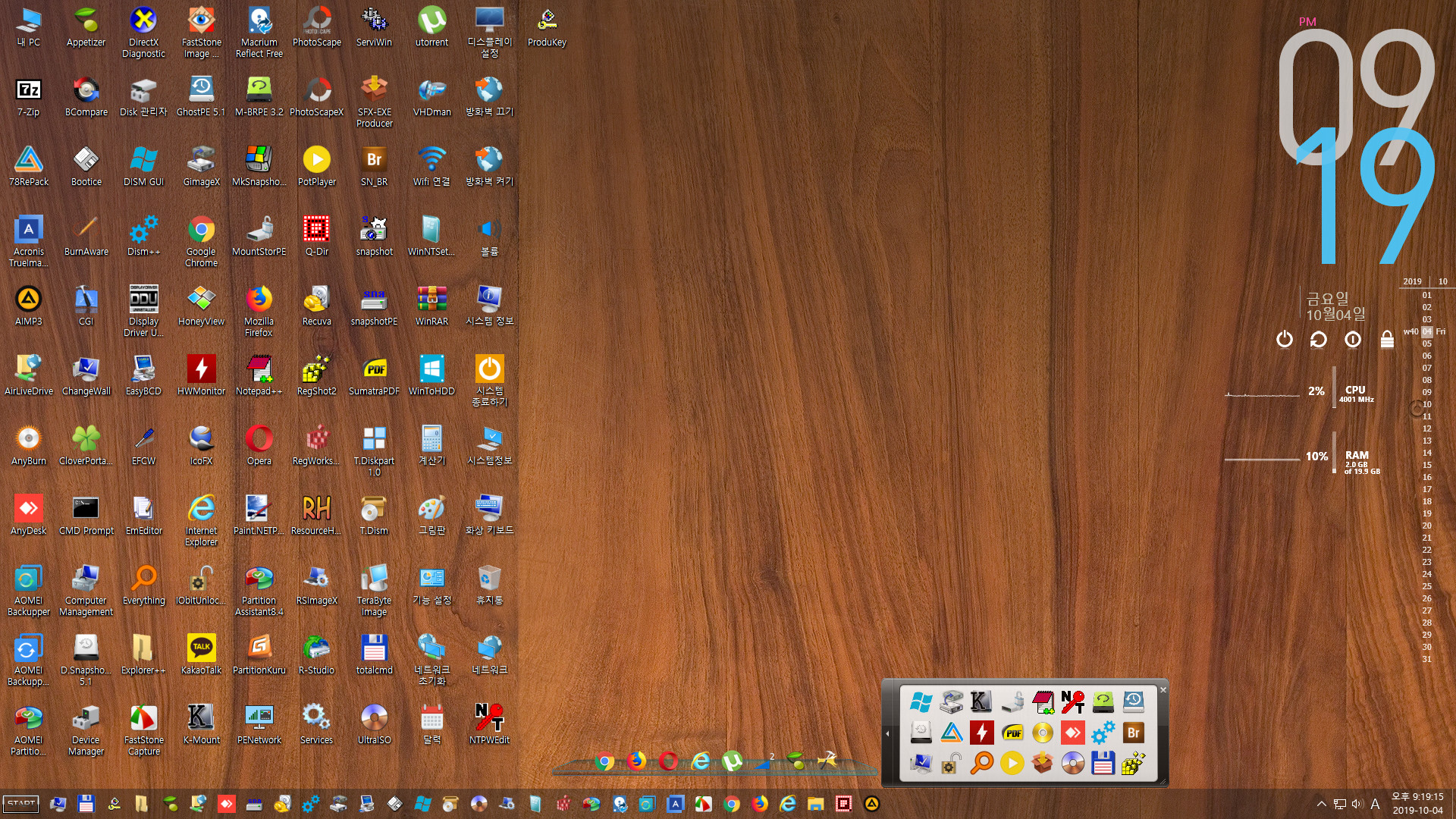Click the Br icon in the launcher panel

point(1133,733)
